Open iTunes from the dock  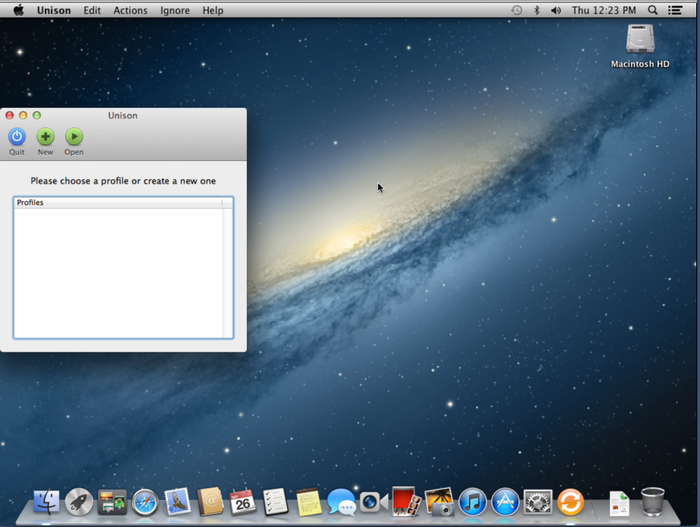point(472,501)
